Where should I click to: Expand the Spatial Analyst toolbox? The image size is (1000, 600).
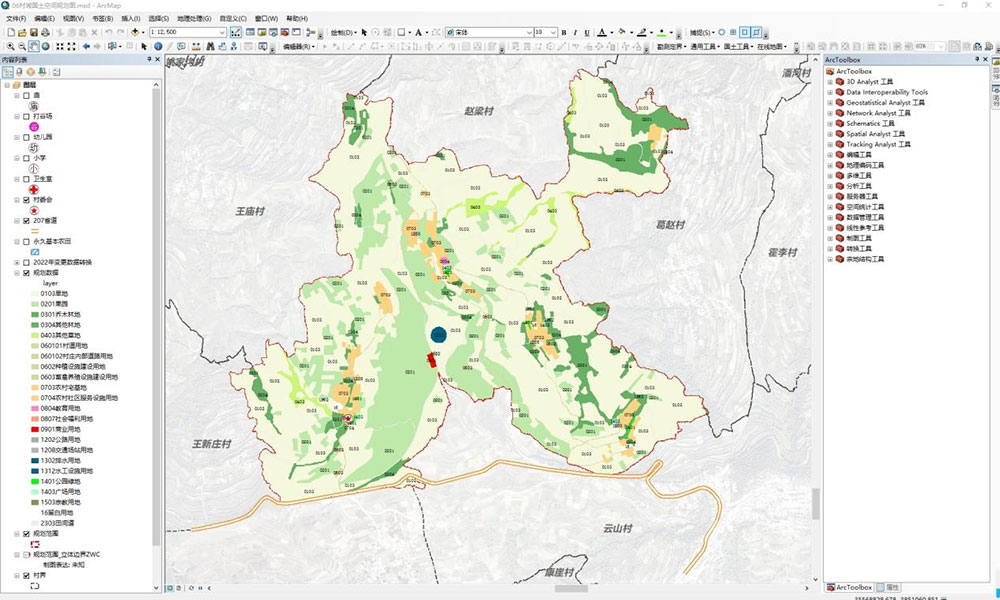829,134
